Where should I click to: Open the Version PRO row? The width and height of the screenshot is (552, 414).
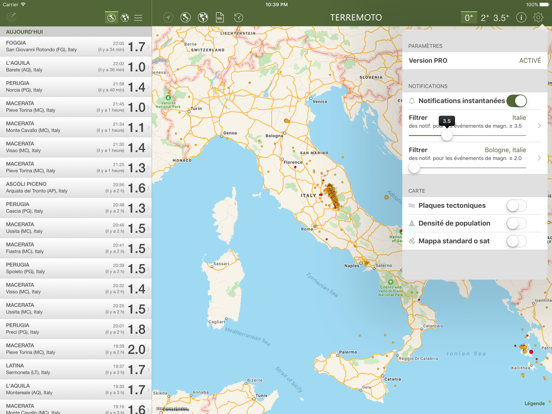(x=475, y=61)
